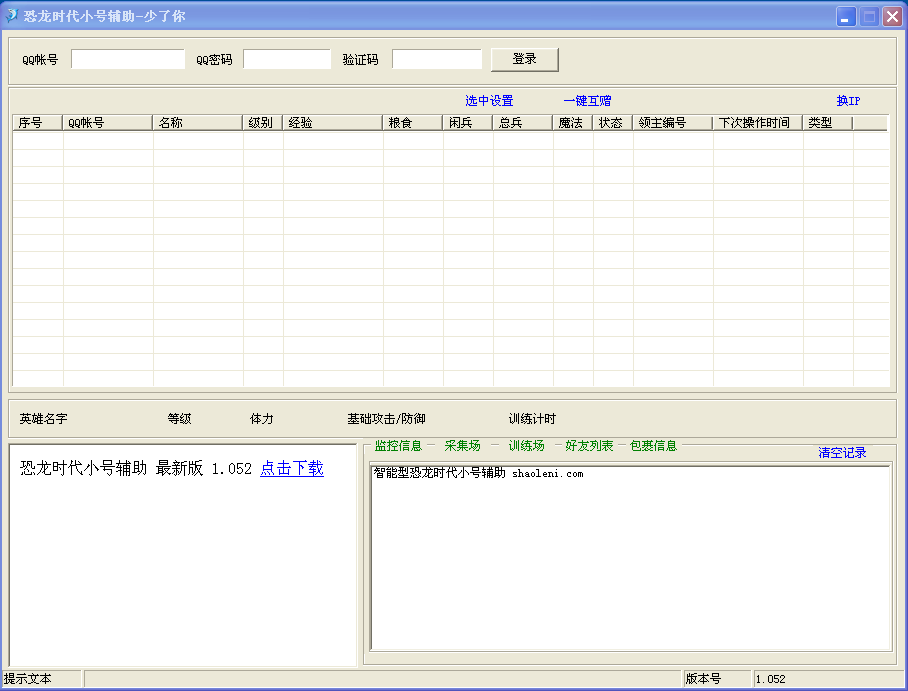
Task: Minimize the application window
Action: [x=846, y=16]
